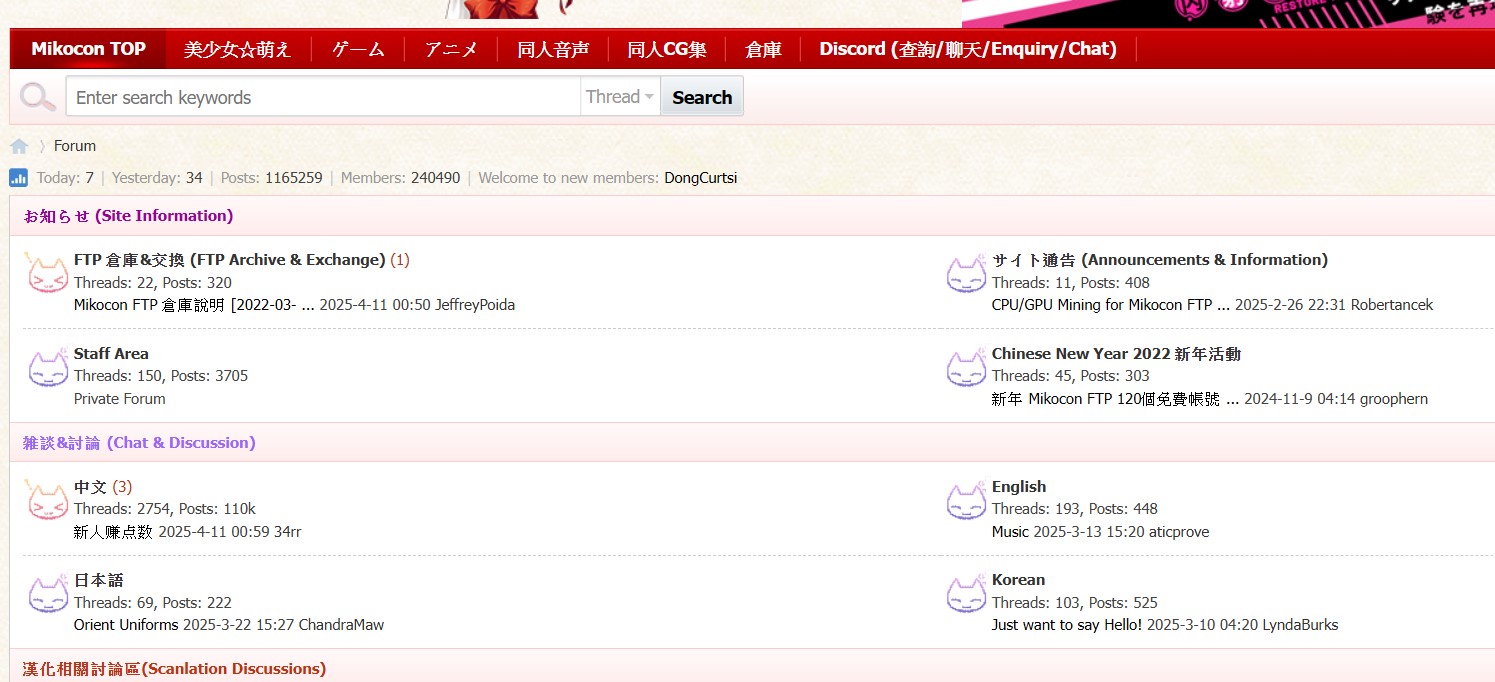Image resolution: width=1495 pixels, height=682 pixels.
Task: Open FTP 倉庫&交換 forum
Action: tap(229, 260)
